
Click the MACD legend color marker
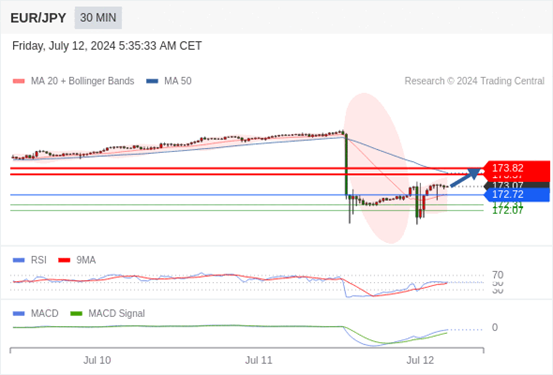pyautogui.click(x=19, y=314)
